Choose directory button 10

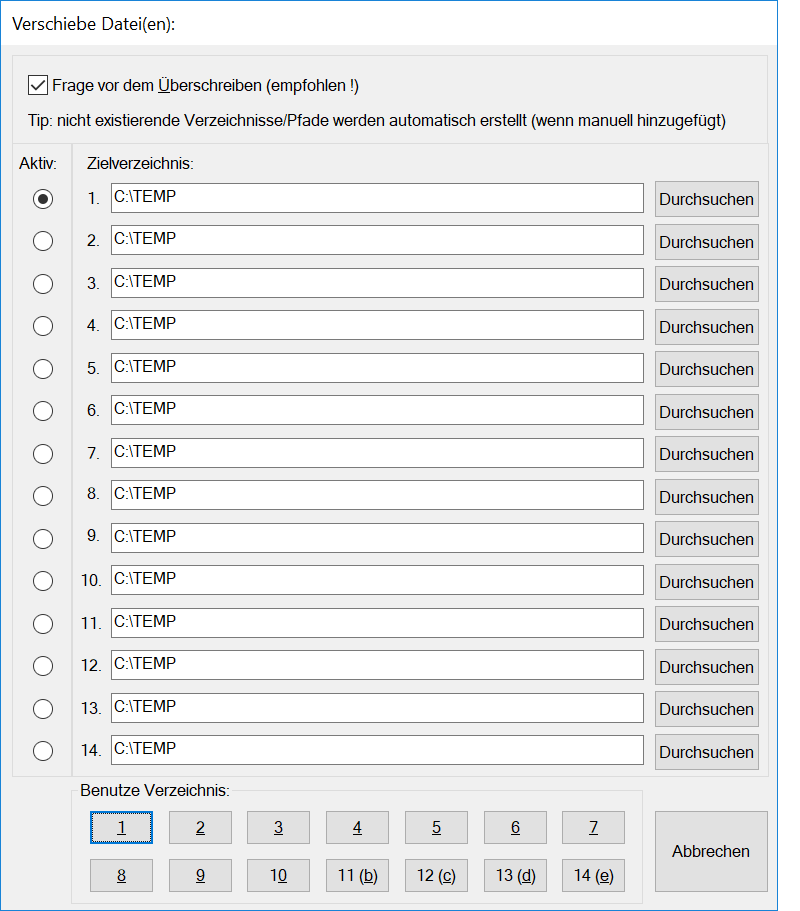(278, 876)
